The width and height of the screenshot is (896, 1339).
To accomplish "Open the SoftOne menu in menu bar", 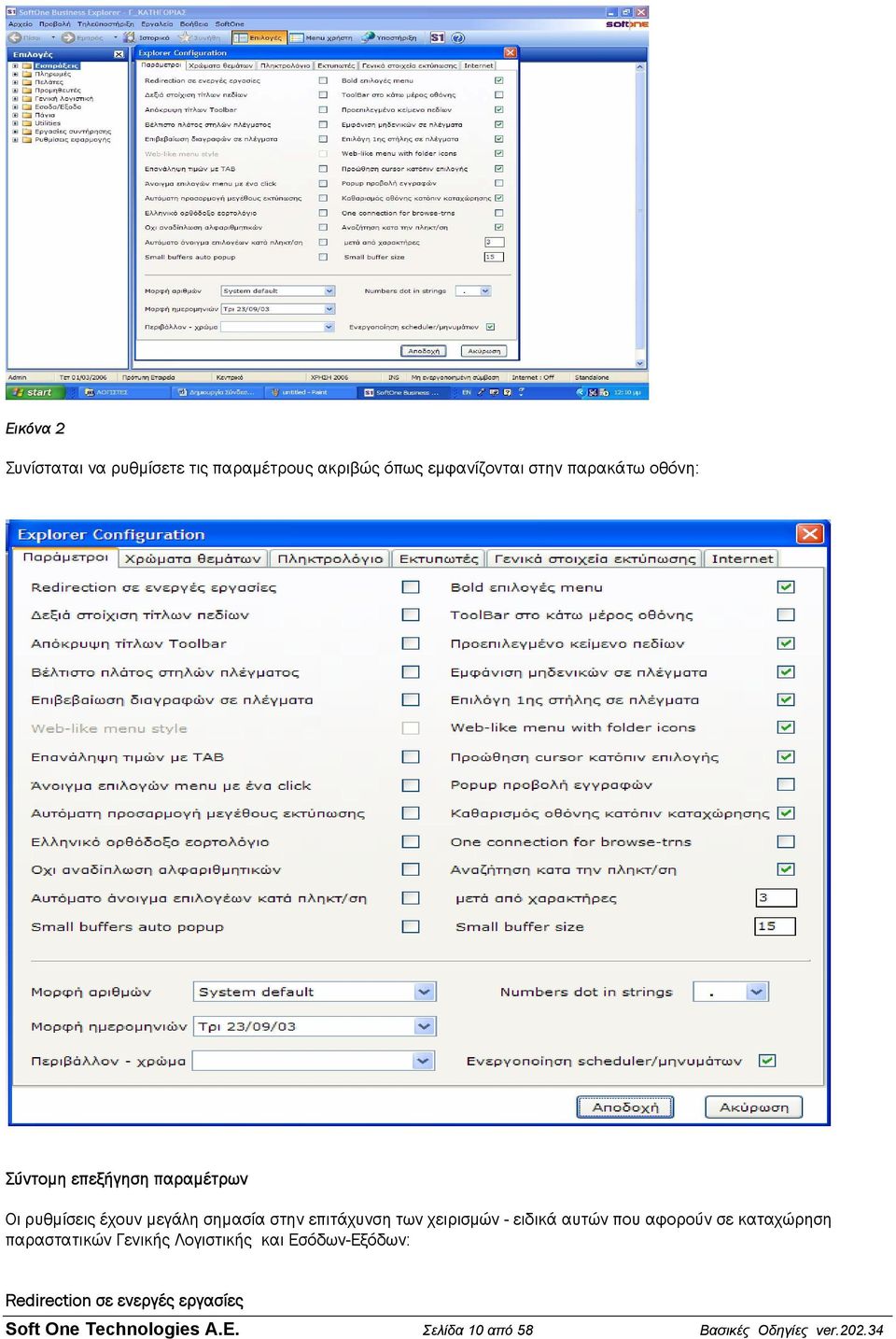I will (230, 24).
